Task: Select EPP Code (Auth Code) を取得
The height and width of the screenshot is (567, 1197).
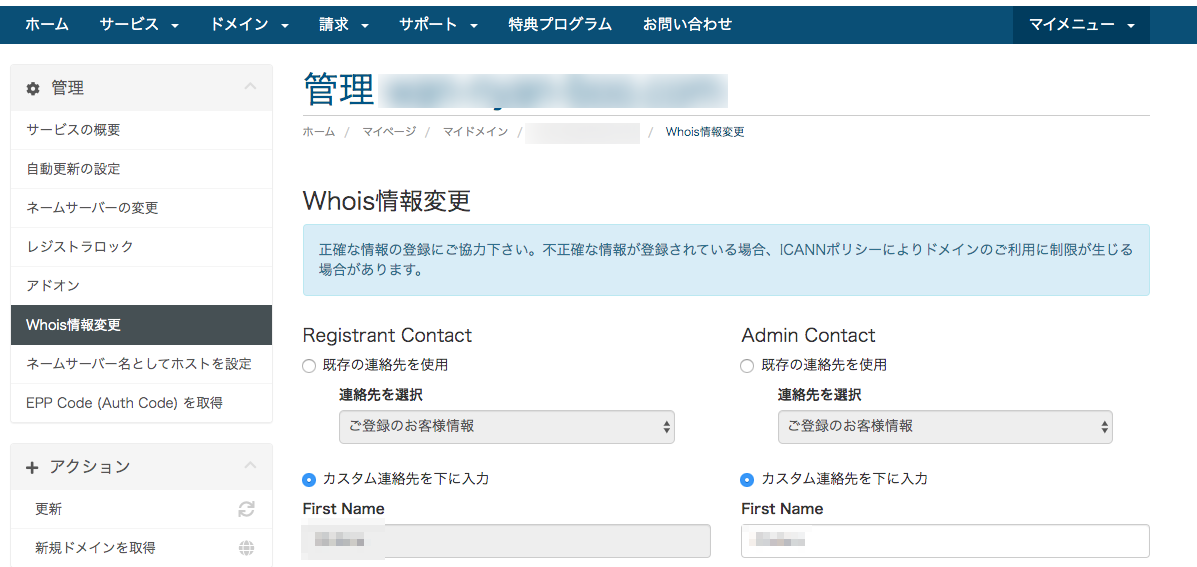Action: (124, 403)
